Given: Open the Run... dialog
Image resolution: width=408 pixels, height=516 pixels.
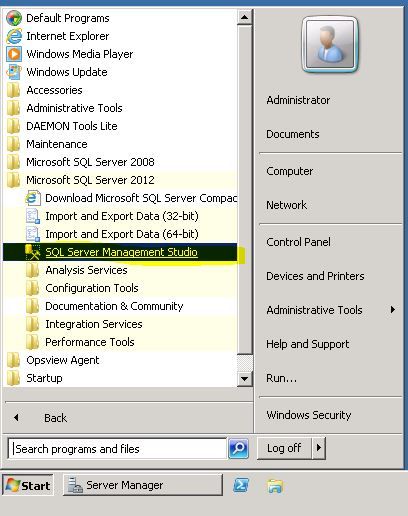Looking at the screenshot, I should pyautogui.click(x=281, y=378).
